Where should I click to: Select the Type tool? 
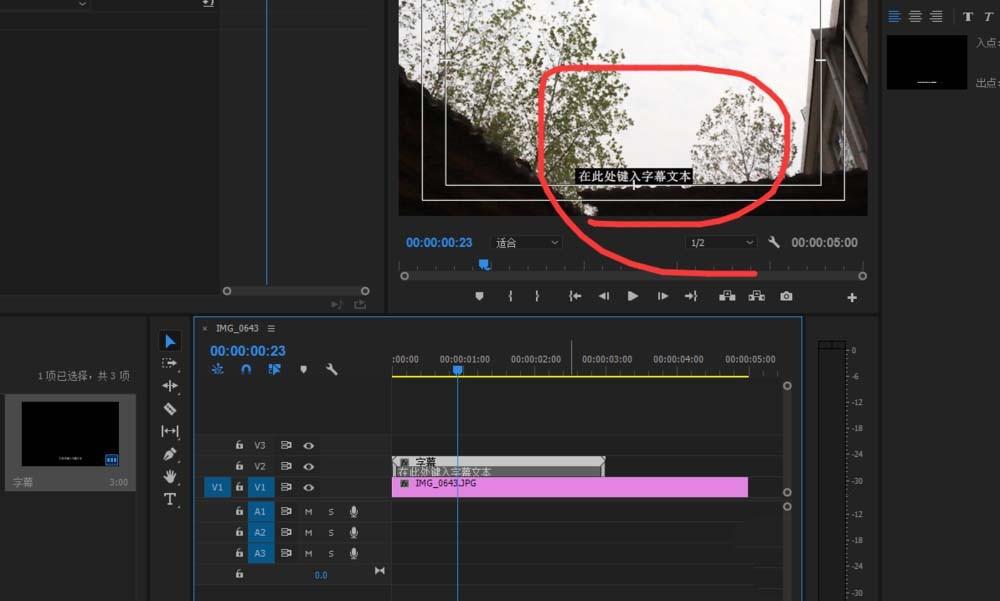(x=170, y=499)
